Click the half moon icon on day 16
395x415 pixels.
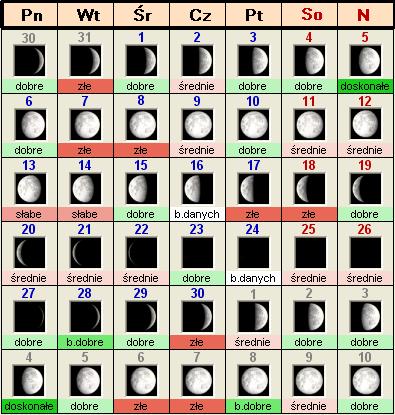click(197, 189)
